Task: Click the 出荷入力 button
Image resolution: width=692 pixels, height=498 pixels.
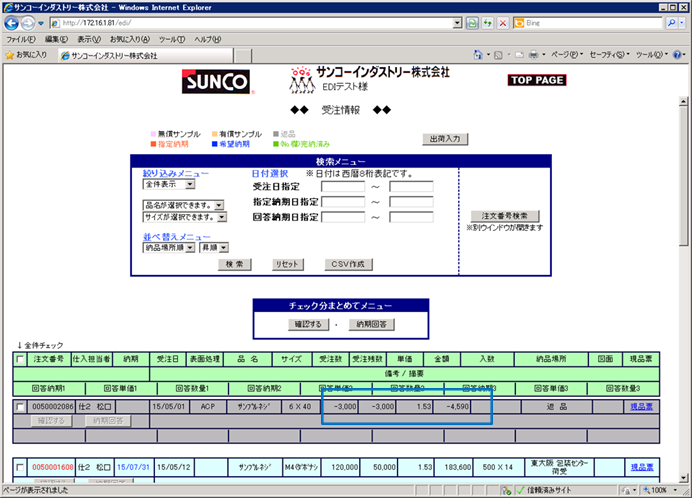Action: 445,139
